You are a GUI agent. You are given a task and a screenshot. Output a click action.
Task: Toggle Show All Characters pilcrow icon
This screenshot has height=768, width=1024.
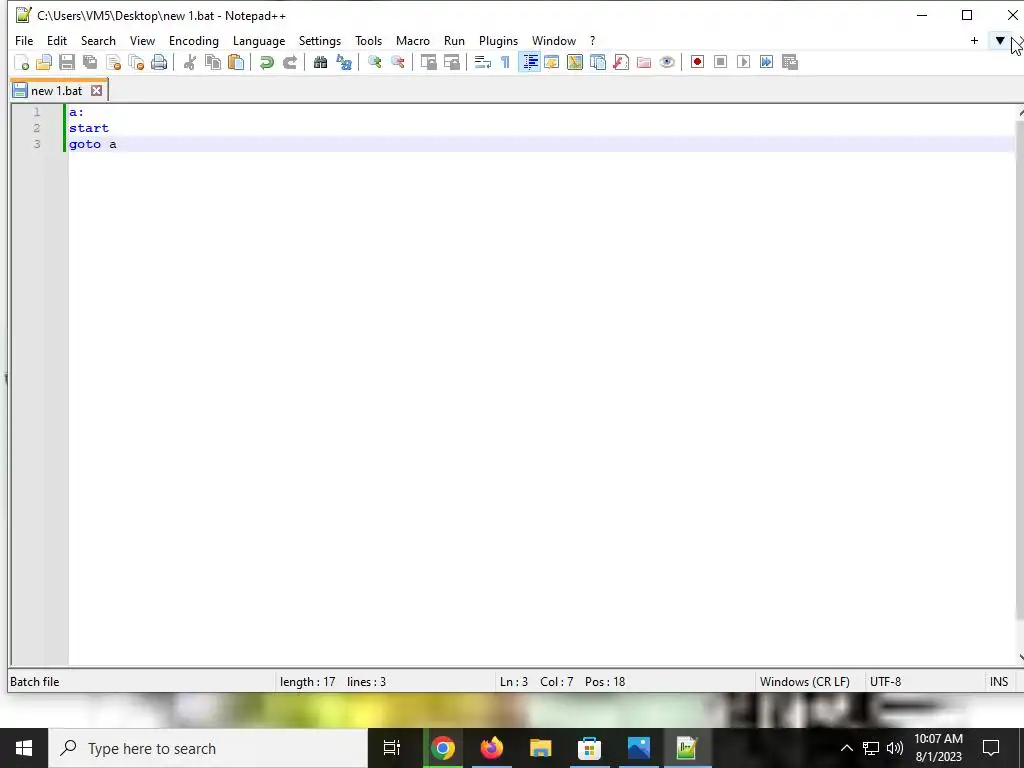(505, 62)
